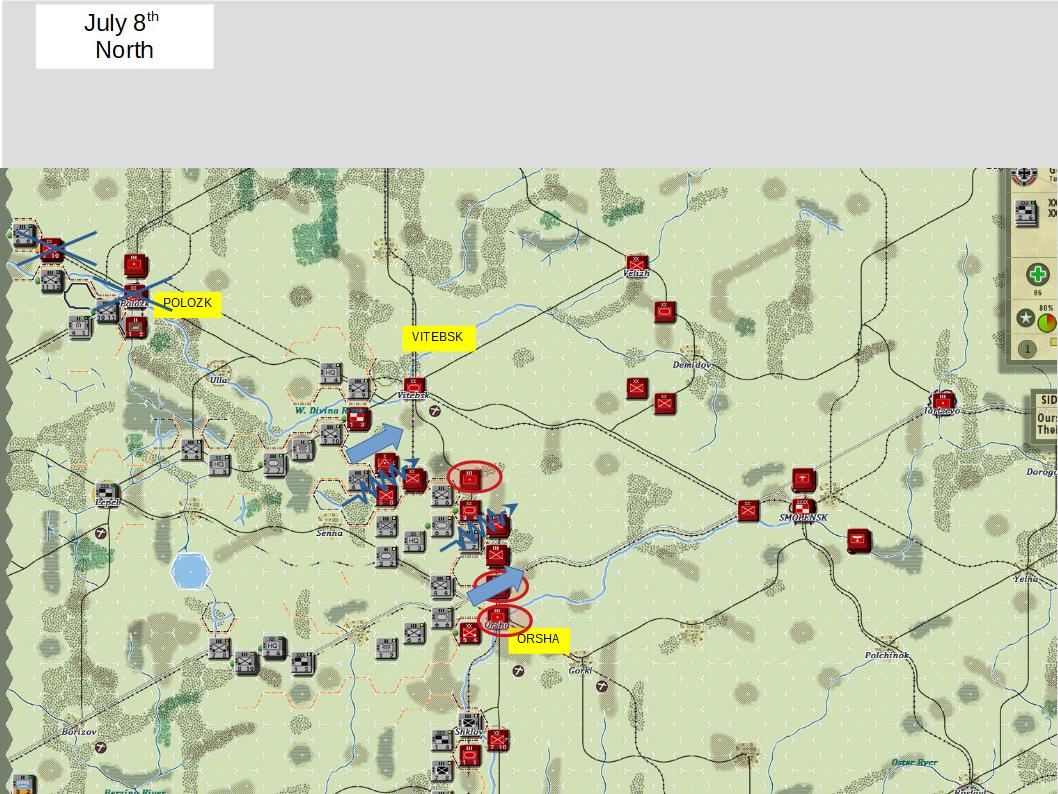Click the pickaxe rail icon near Borizov
This screenshot has width=1058, height=794.
coord(101,747)
